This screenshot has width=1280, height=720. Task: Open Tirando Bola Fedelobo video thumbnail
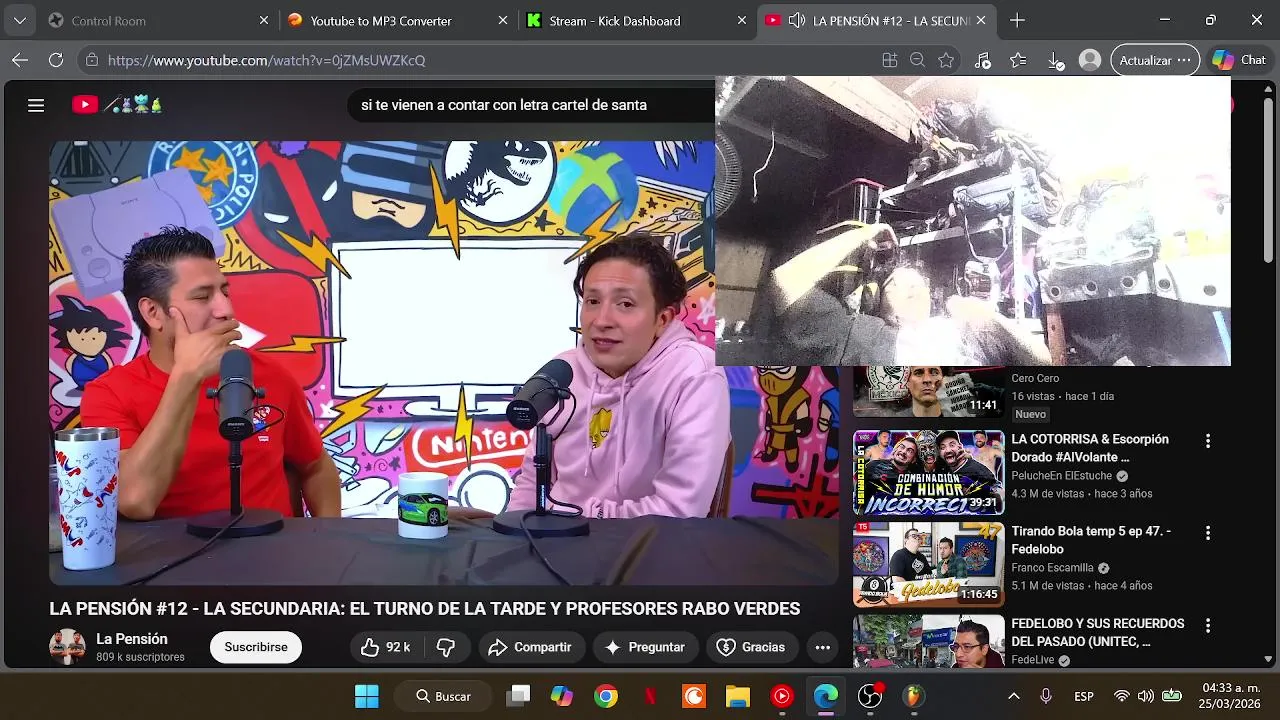[928, 564]
